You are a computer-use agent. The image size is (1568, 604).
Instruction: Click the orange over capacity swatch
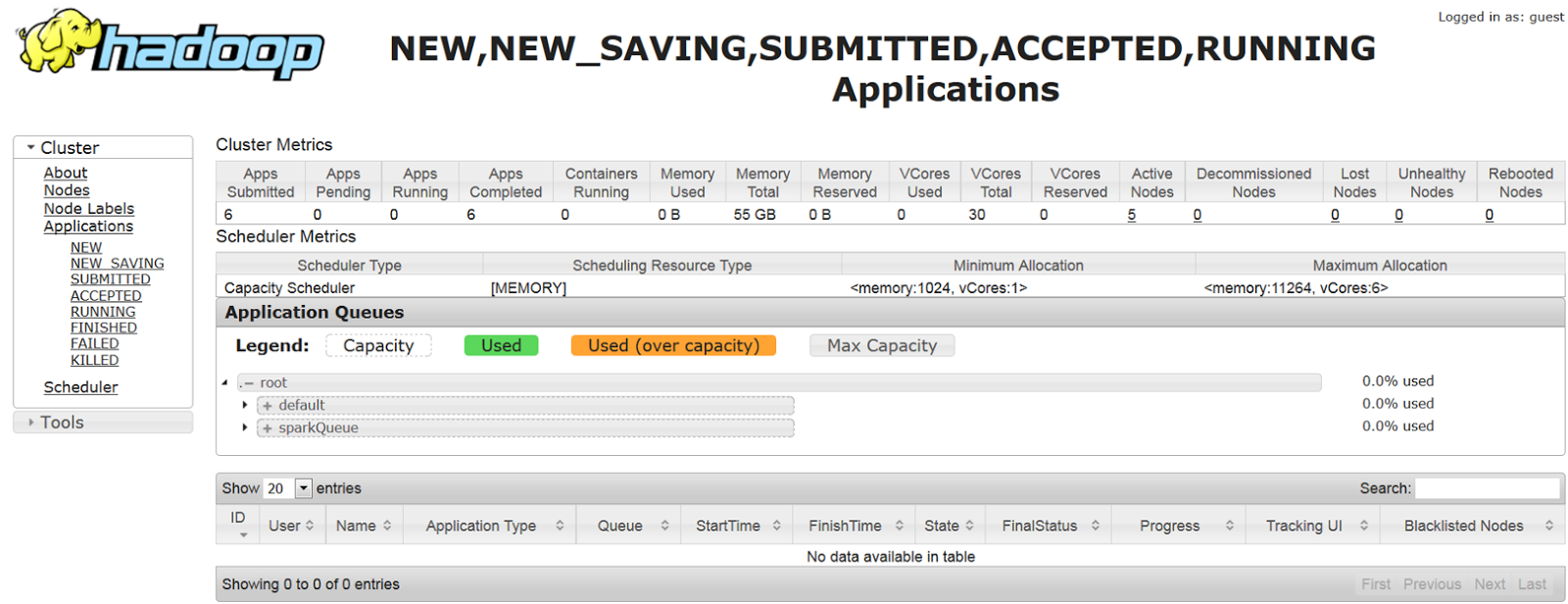point(673,346)
